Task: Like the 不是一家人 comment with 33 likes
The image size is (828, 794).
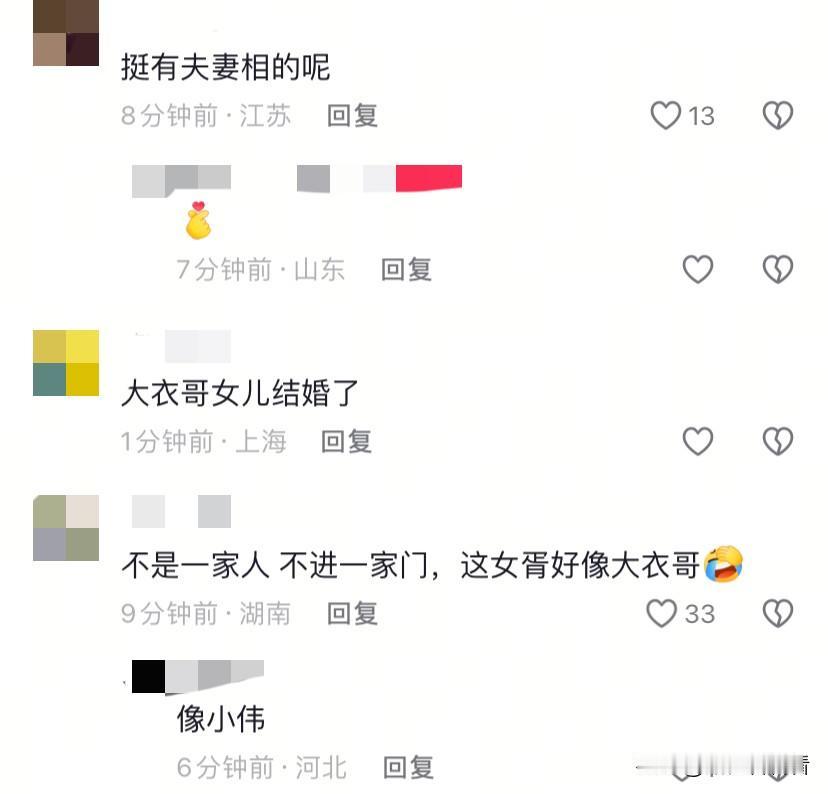Action: (x=661, y=613)
